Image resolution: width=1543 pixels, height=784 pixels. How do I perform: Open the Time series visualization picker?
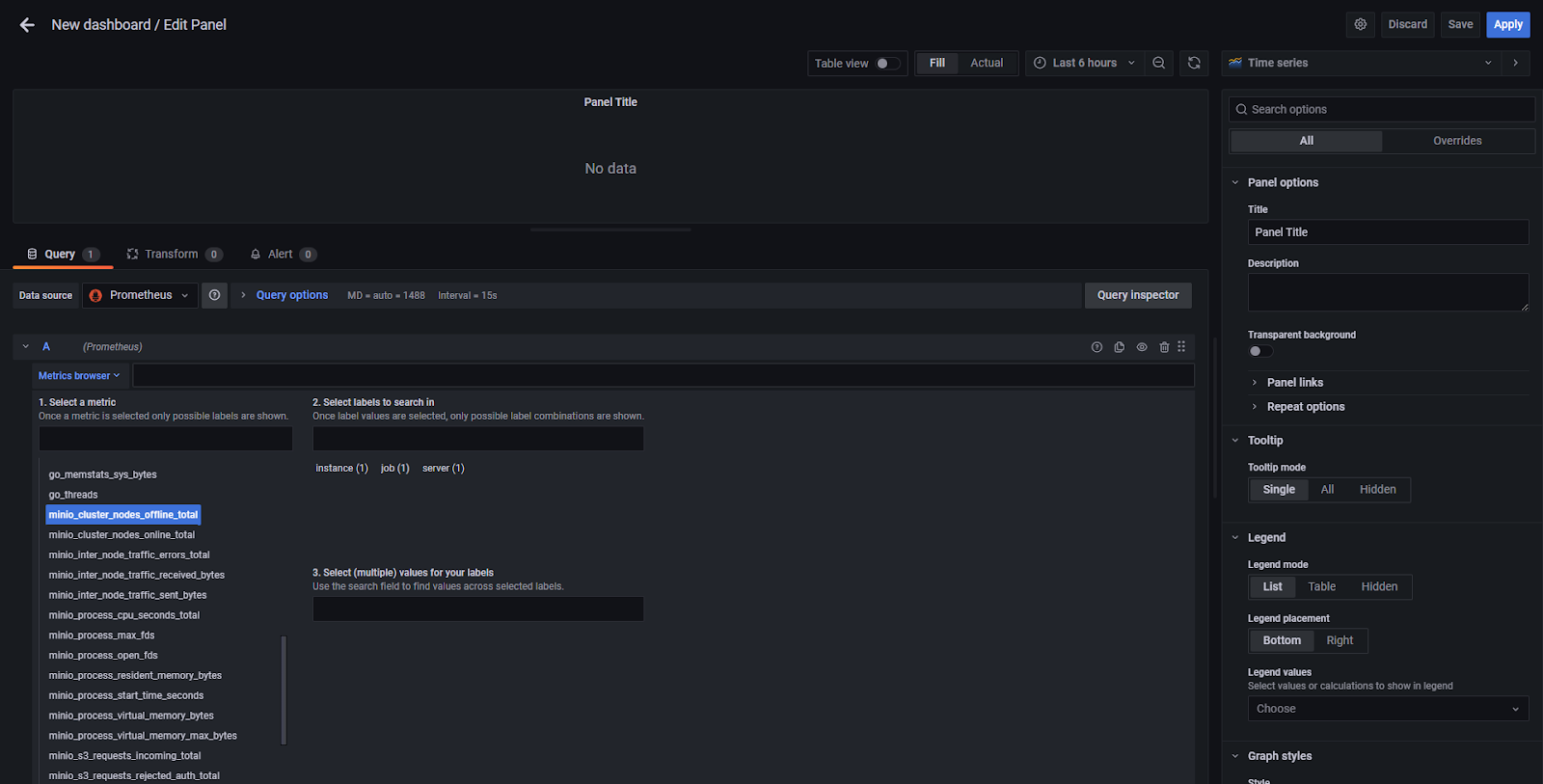[x=1360, y=64]
